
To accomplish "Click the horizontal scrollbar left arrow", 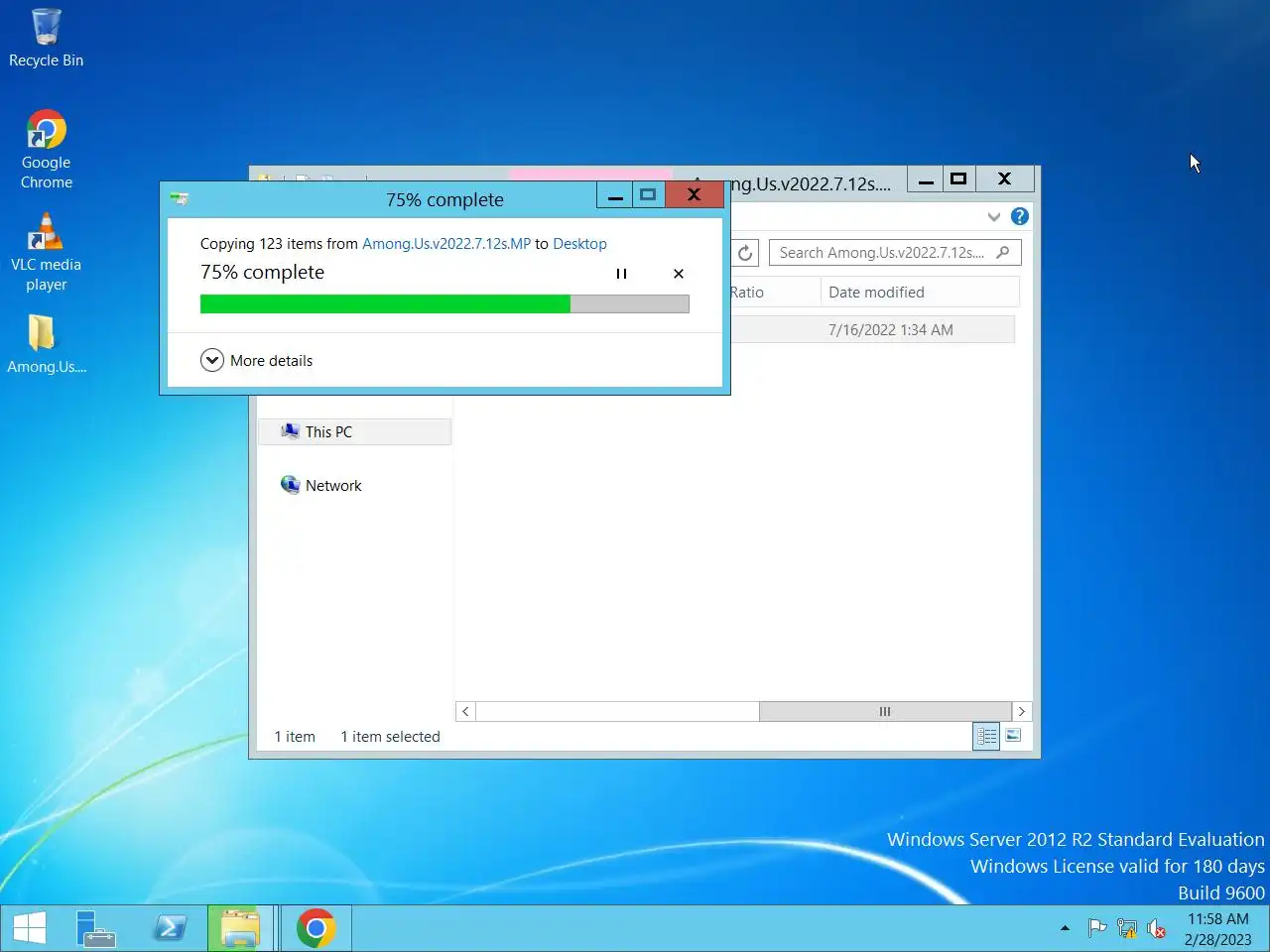I will coord(465,711).
